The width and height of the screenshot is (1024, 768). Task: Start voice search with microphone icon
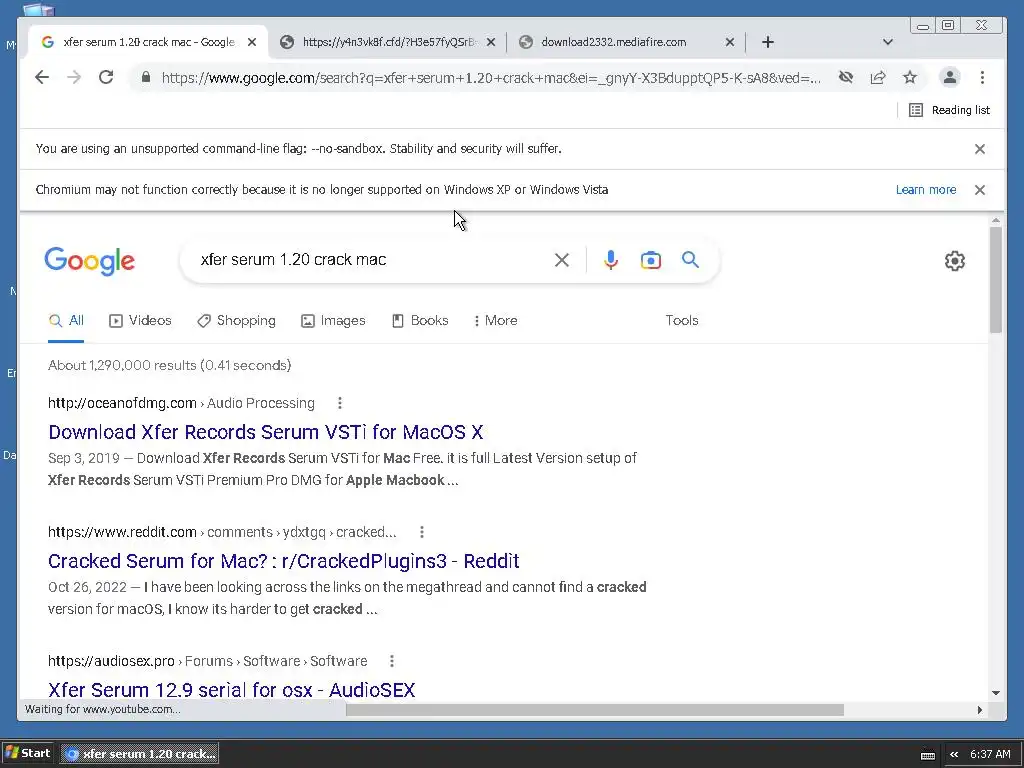611,260
